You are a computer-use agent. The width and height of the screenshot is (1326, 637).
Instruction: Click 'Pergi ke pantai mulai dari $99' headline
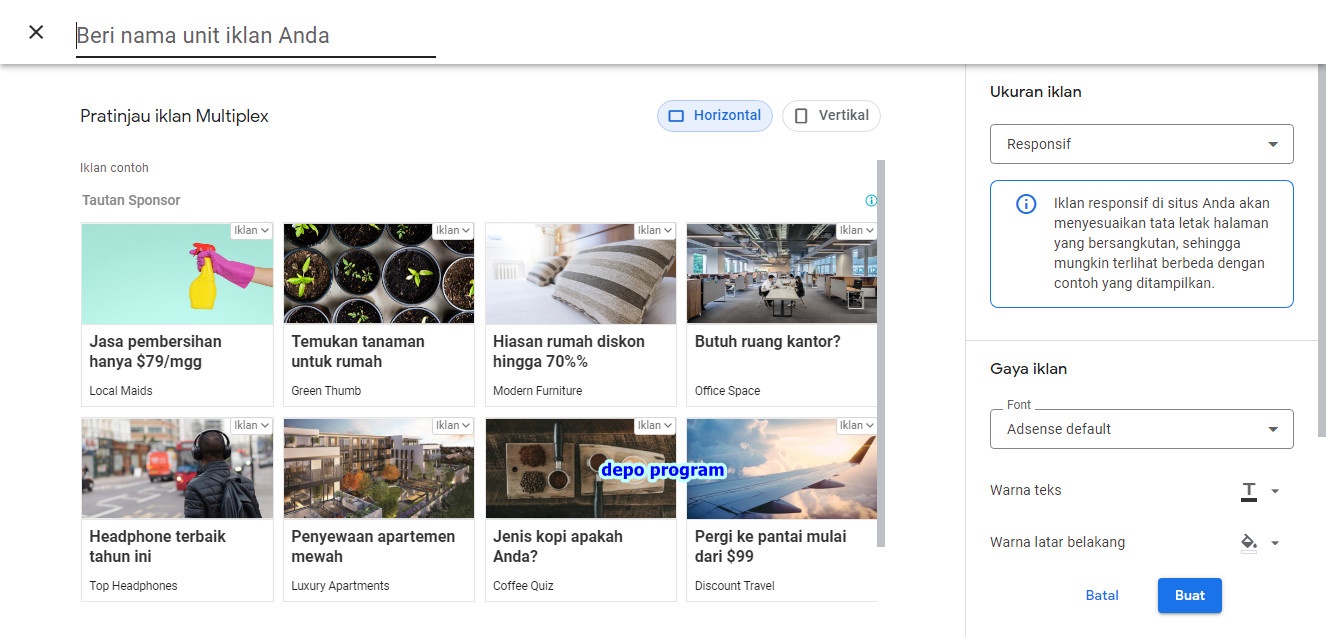tap(771, 546)
